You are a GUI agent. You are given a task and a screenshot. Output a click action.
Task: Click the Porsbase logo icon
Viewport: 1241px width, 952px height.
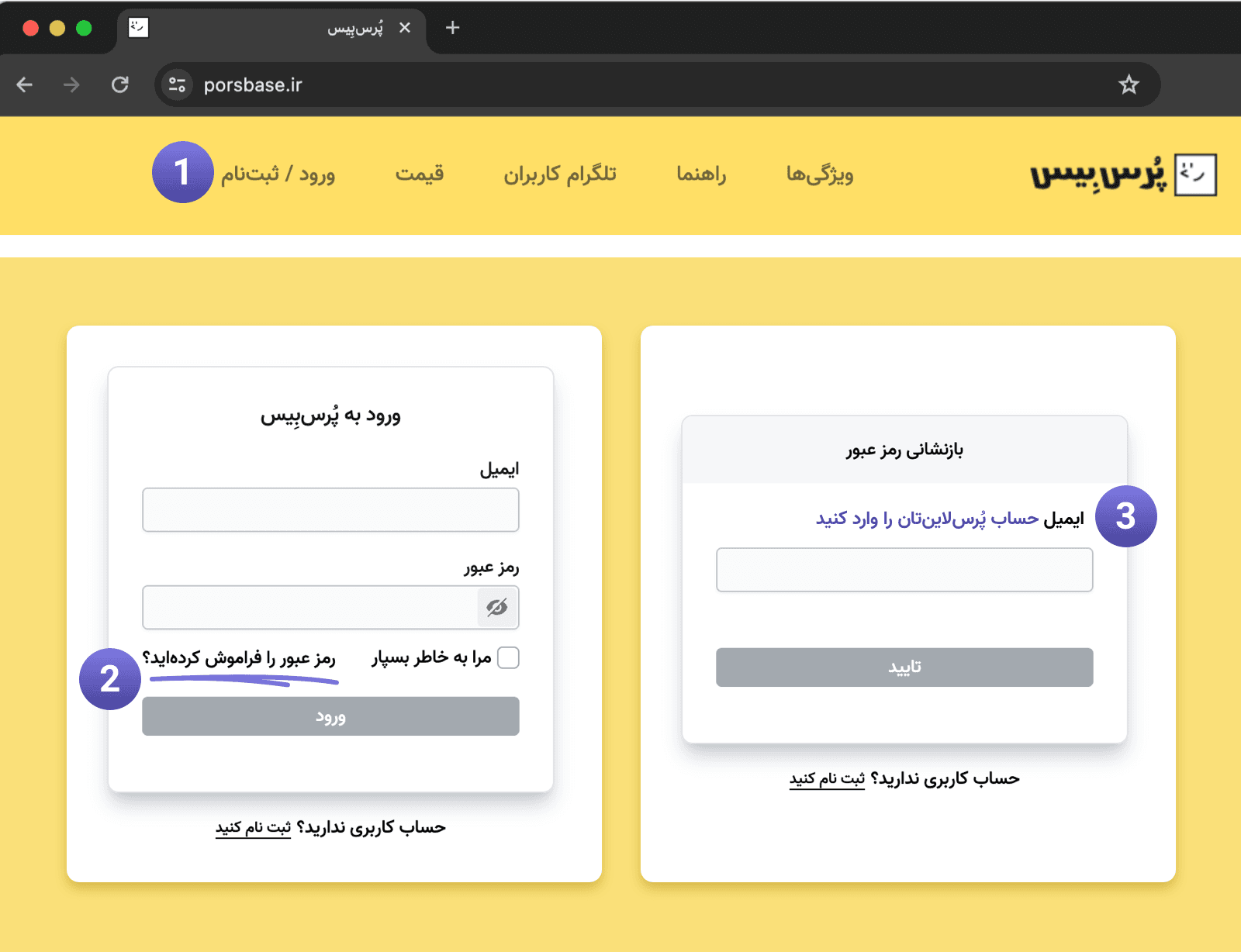point(1195,174)
